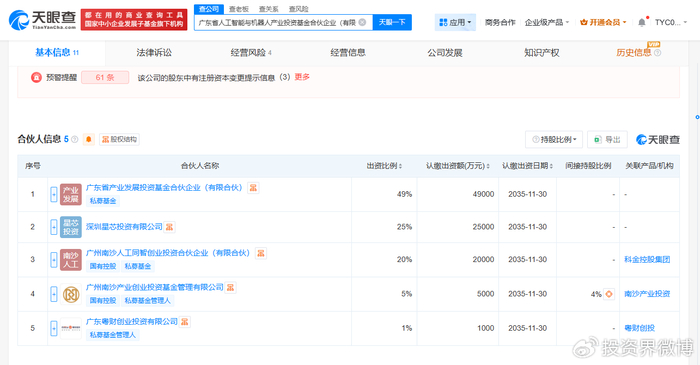Open the TYC0... account dropdown
Image resolution: width=700 pixels, height=365 pixels.
pyautogui.click(x=671, y=22)
